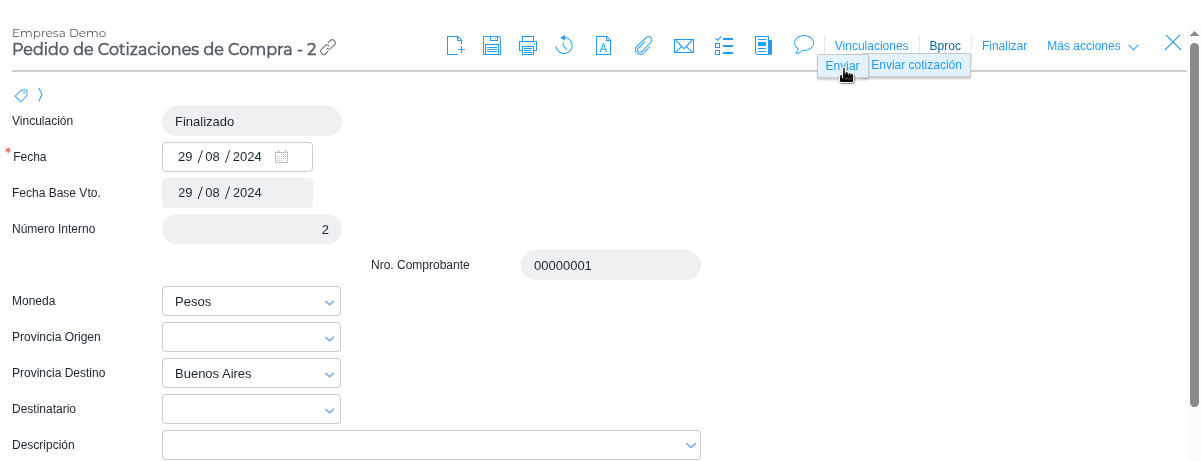Screen dimensions: 1201x461
Task: Print the quotation request
Action: pyautogui.click(x=528, y=45)
